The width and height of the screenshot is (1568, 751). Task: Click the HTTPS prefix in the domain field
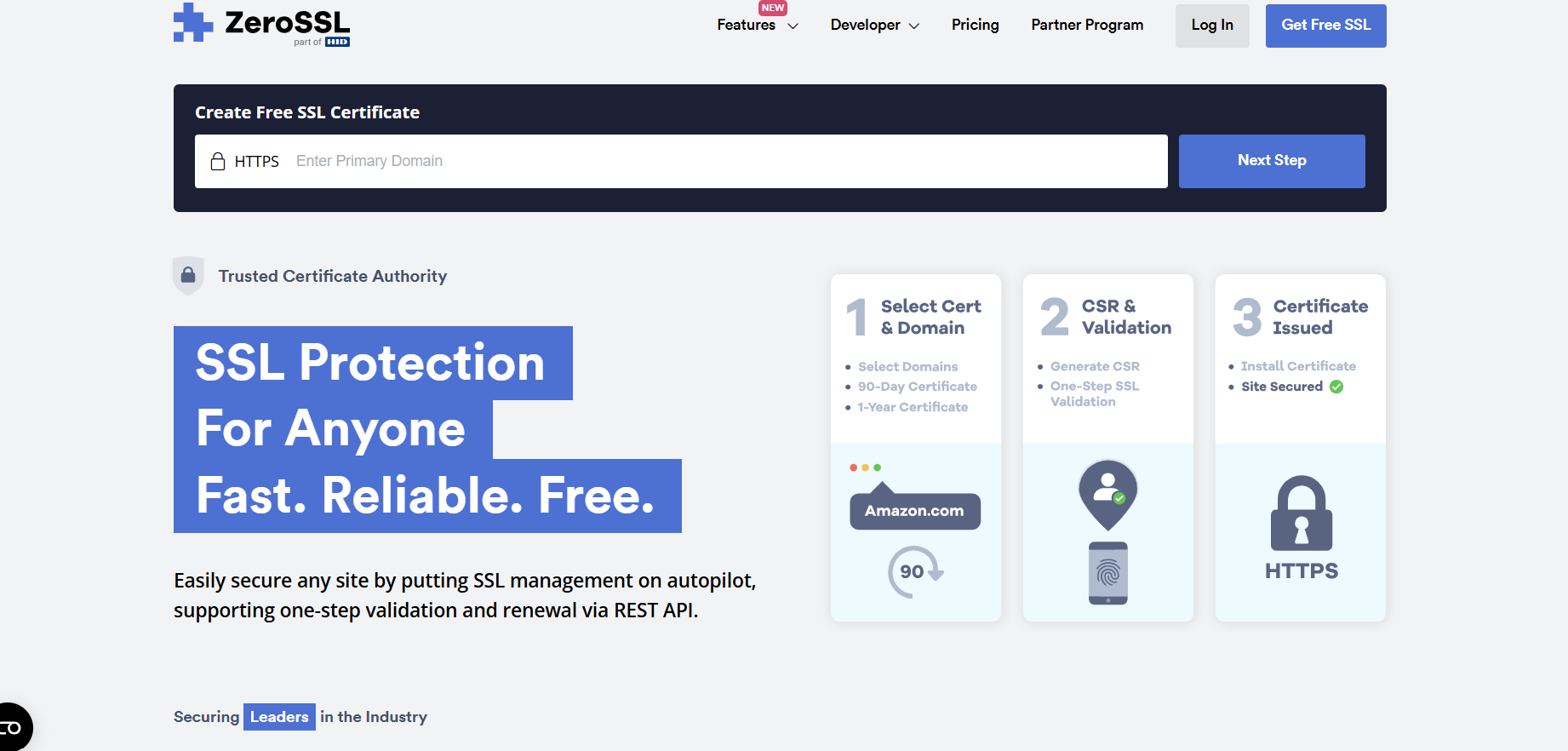tap(257, 161)
